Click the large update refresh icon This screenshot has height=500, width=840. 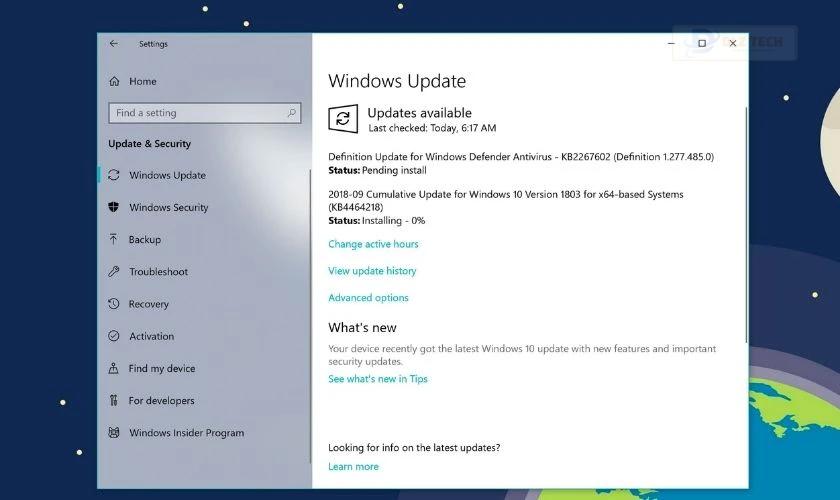point(343,118)
